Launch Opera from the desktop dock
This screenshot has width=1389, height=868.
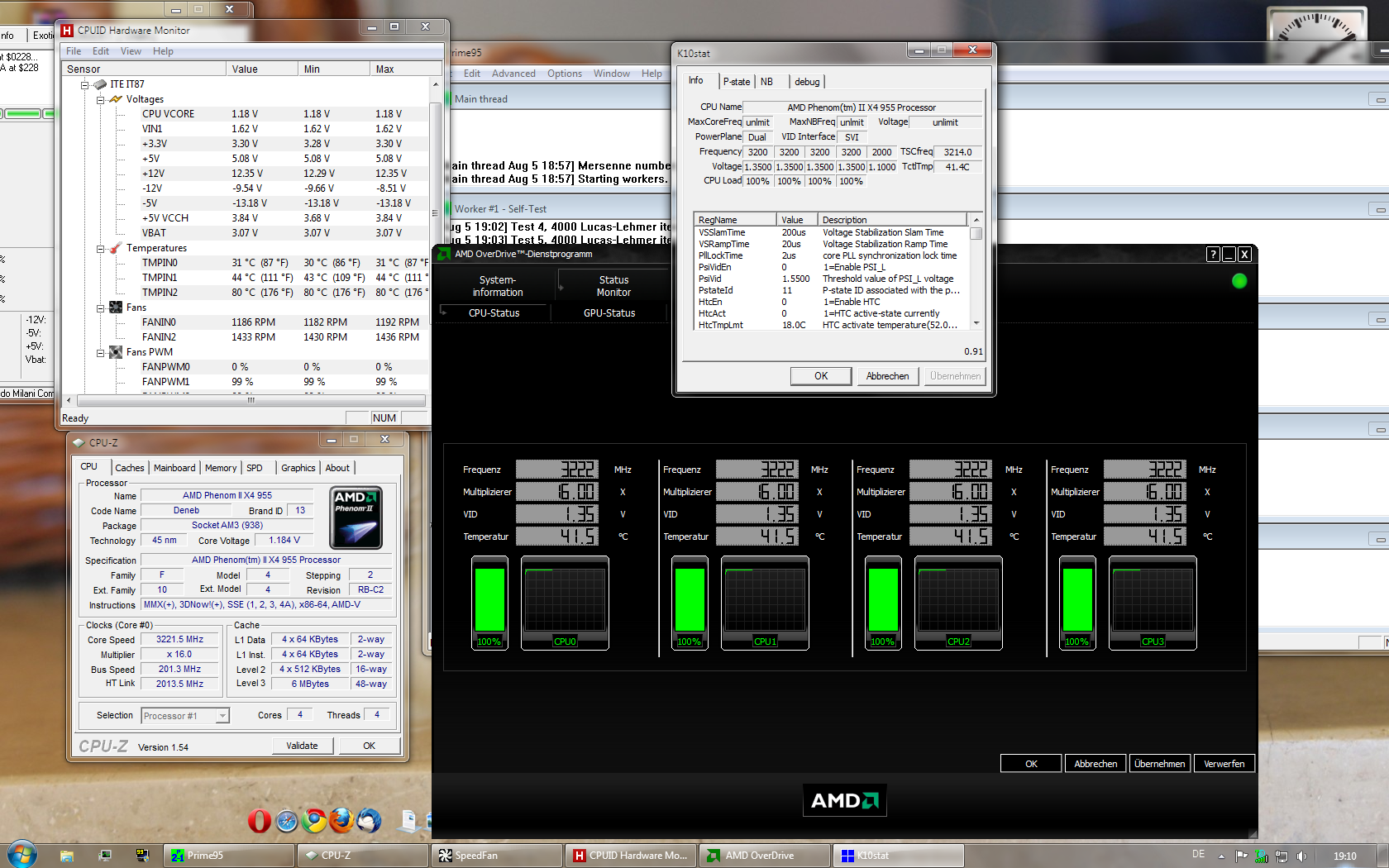coord(260,820)
